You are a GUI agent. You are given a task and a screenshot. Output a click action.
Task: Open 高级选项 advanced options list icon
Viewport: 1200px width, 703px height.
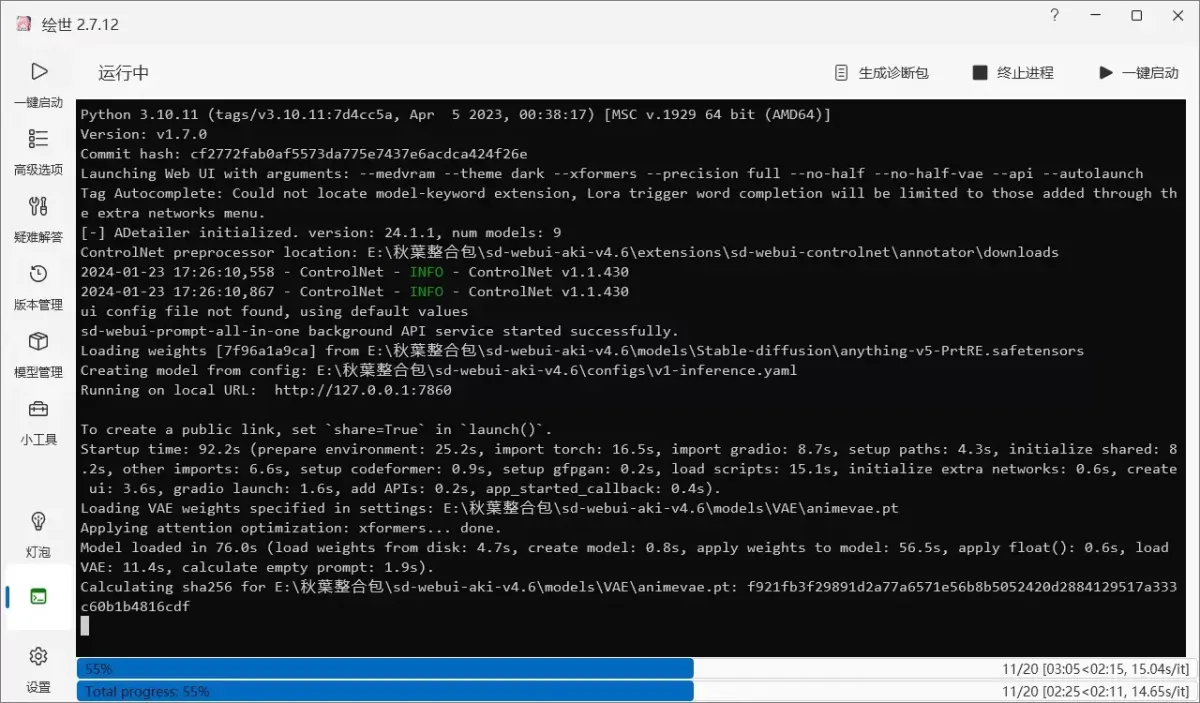click(x=38, y=139)
